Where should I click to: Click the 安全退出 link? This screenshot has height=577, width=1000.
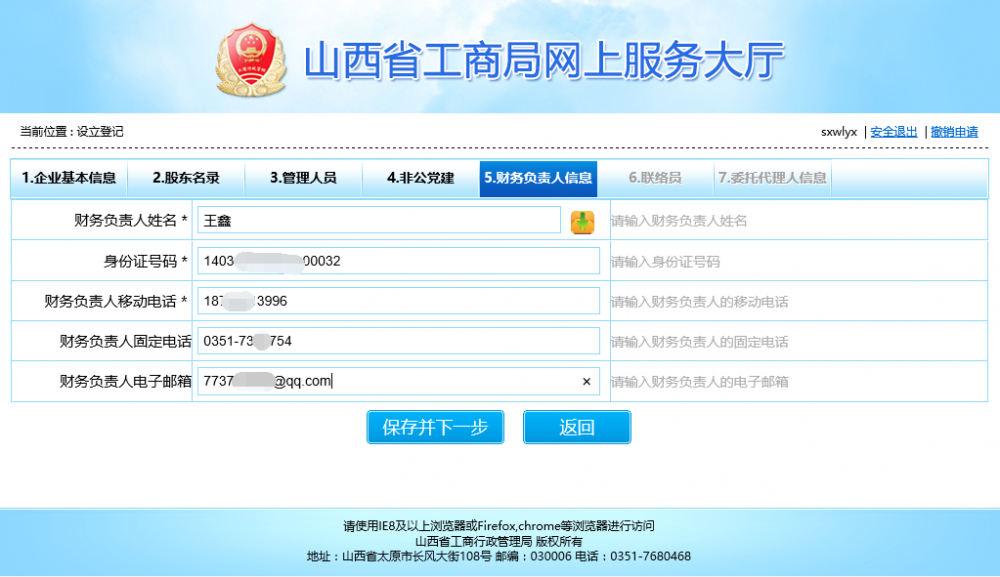click(893, 132)
